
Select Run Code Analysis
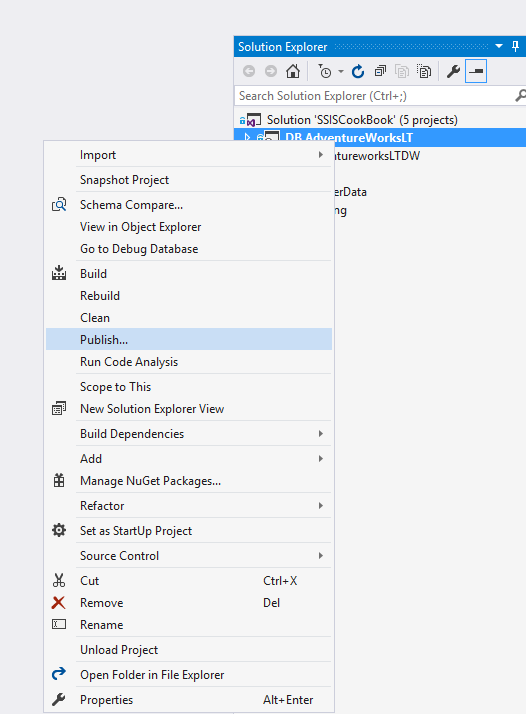[x=189, y=362]
